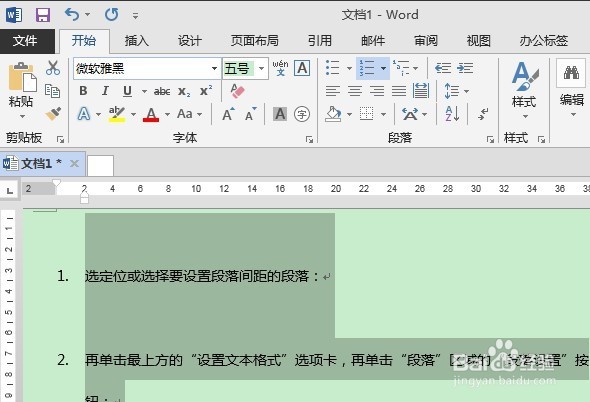590x402 pixels.
Task: Click the Copy icon in clipboard group
Action: tap(52, 91)
